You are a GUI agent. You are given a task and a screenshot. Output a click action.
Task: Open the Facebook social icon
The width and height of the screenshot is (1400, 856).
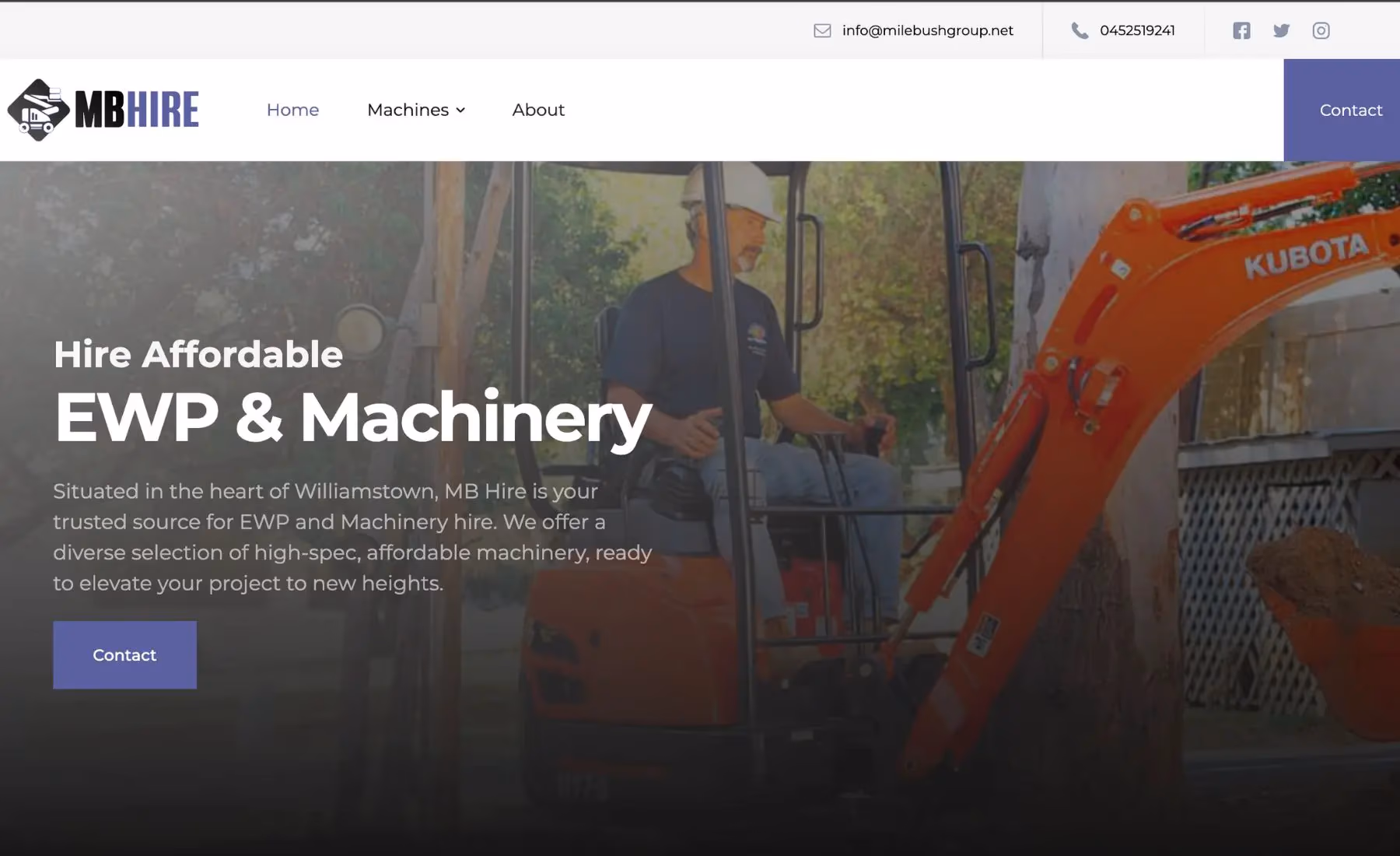point(1241,30)
